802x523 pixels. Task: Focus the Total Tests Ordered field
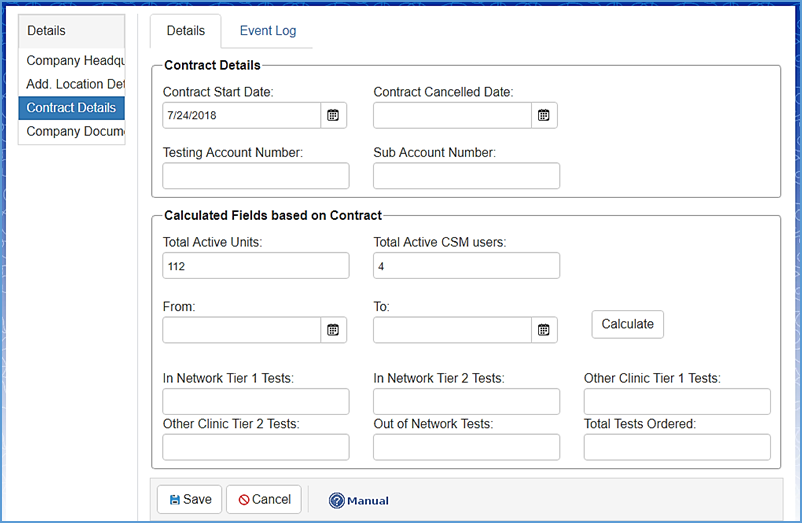[677, 447]
